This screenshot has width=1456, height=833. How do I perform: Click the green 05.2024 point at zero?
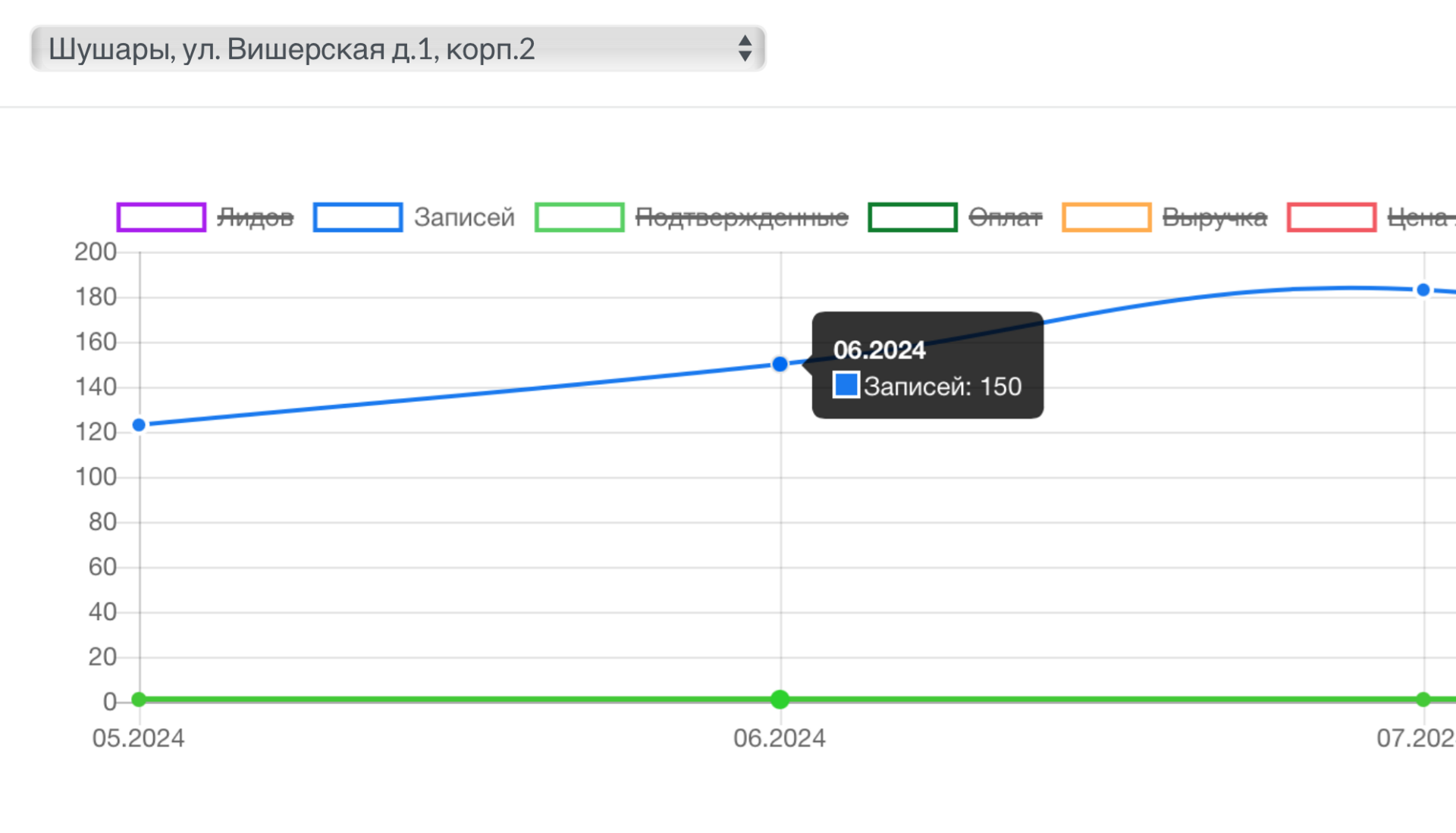(x=139, y=700)
